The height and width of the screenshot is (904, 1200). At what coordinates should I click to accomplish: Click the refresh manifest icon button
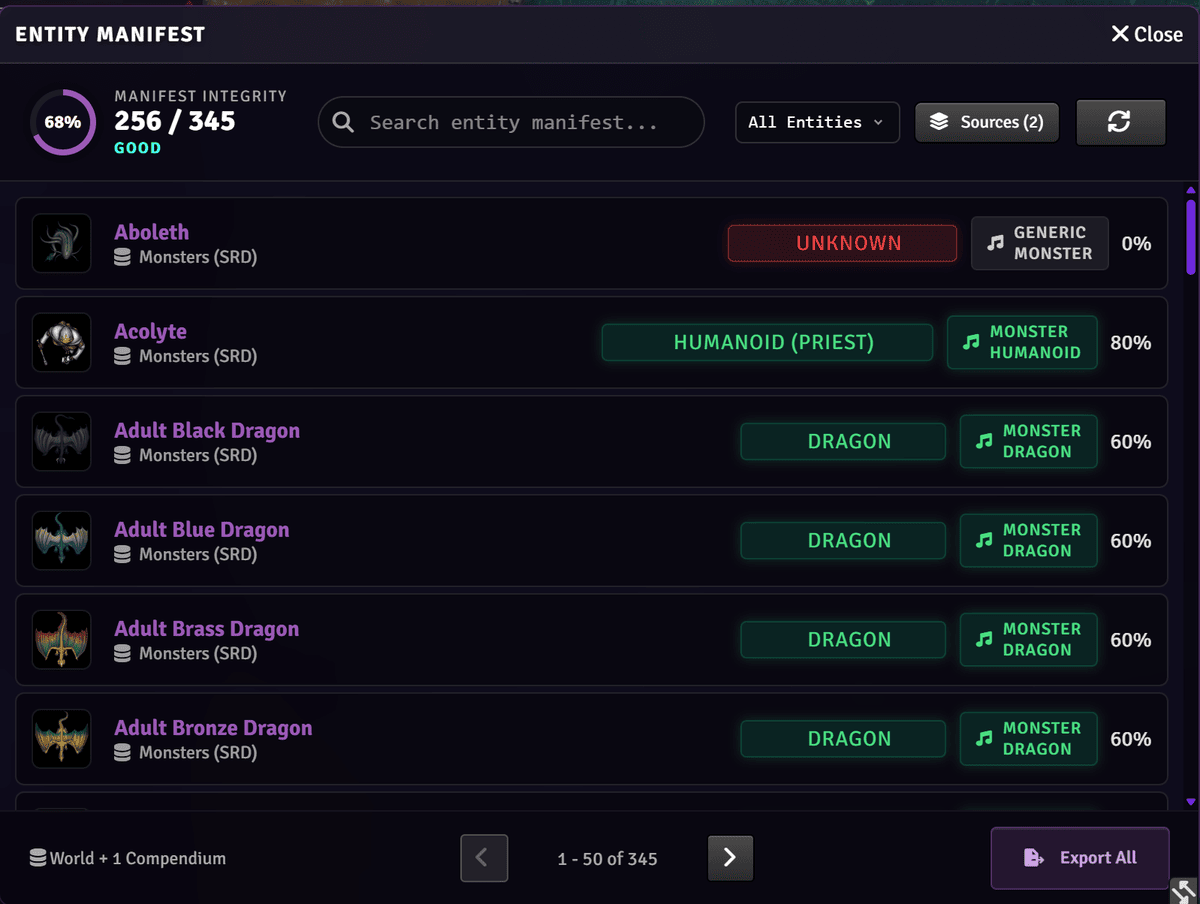pyautogui.click(x=1120, y=122)
